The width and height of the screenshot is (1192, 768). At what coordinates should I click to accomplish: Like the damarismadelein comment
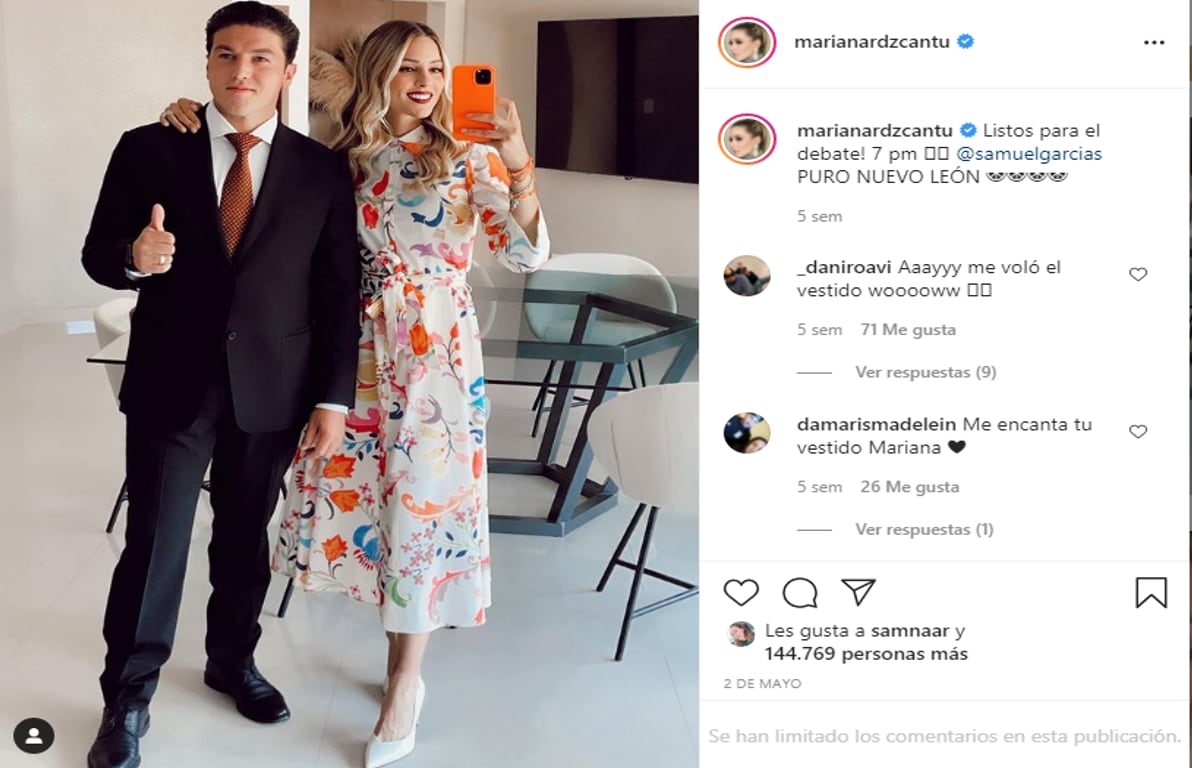(x=1138, y=432)
